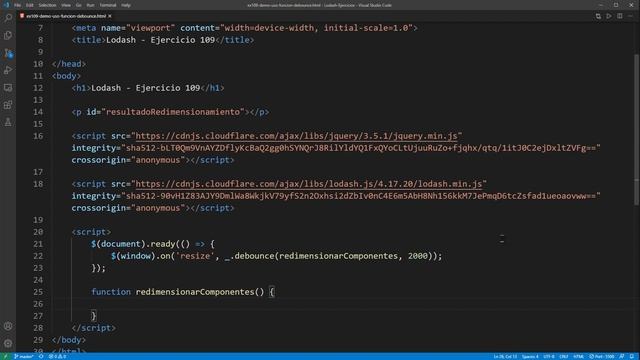Click the VS Code logo icon
640x360 pixels.
6,5
